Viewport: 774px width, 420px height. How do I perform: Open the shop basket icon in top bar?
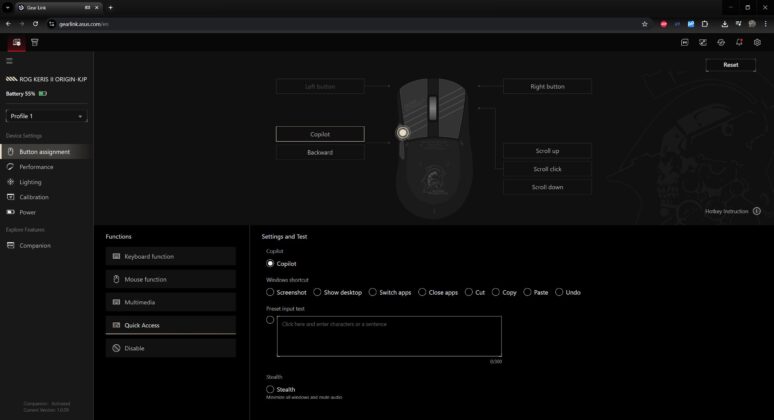pyautogui.click(x=35, y=42)
